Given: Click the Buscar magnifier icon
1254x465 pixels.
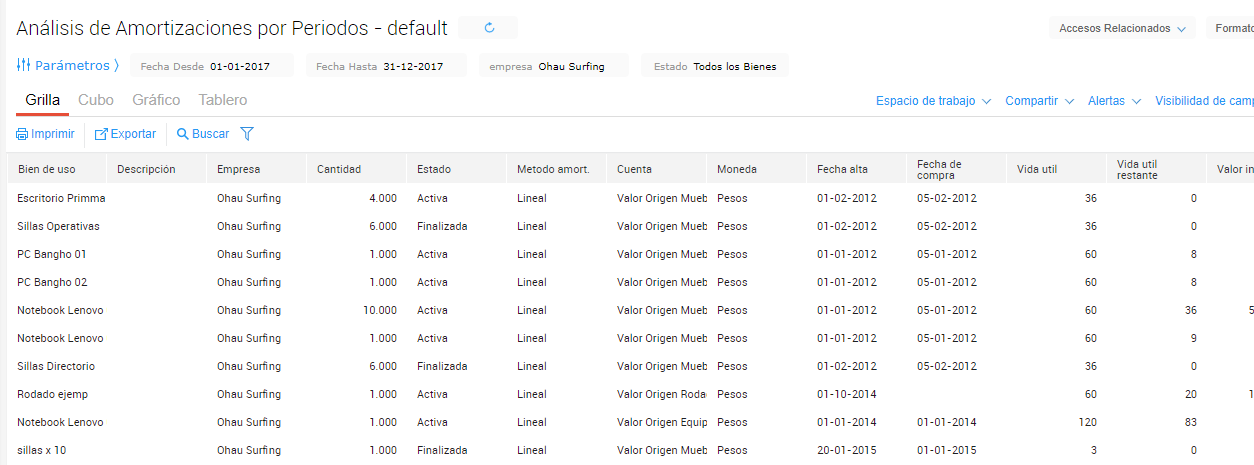Looking at the screenshot, I should (183, 134).
